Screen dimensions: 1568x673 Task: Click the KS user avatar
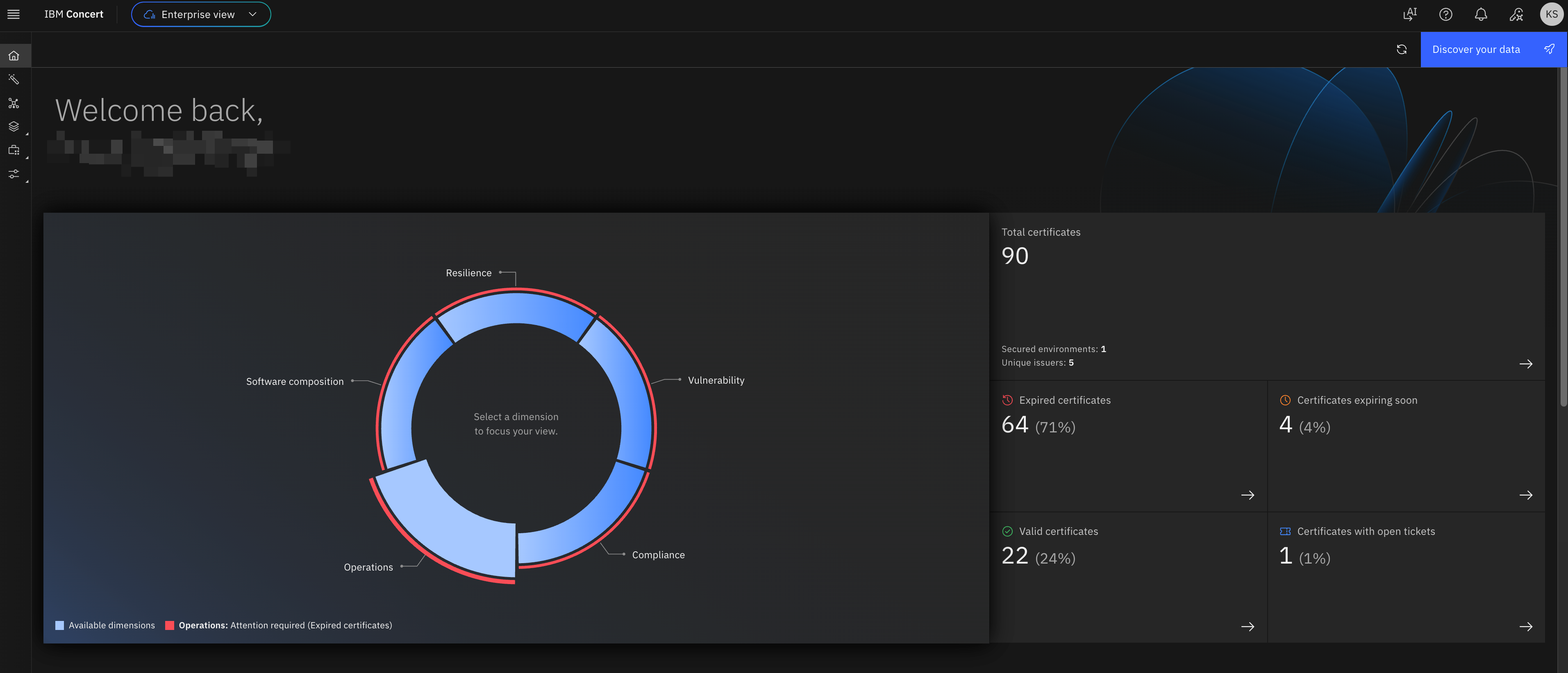coord(1551,14)
